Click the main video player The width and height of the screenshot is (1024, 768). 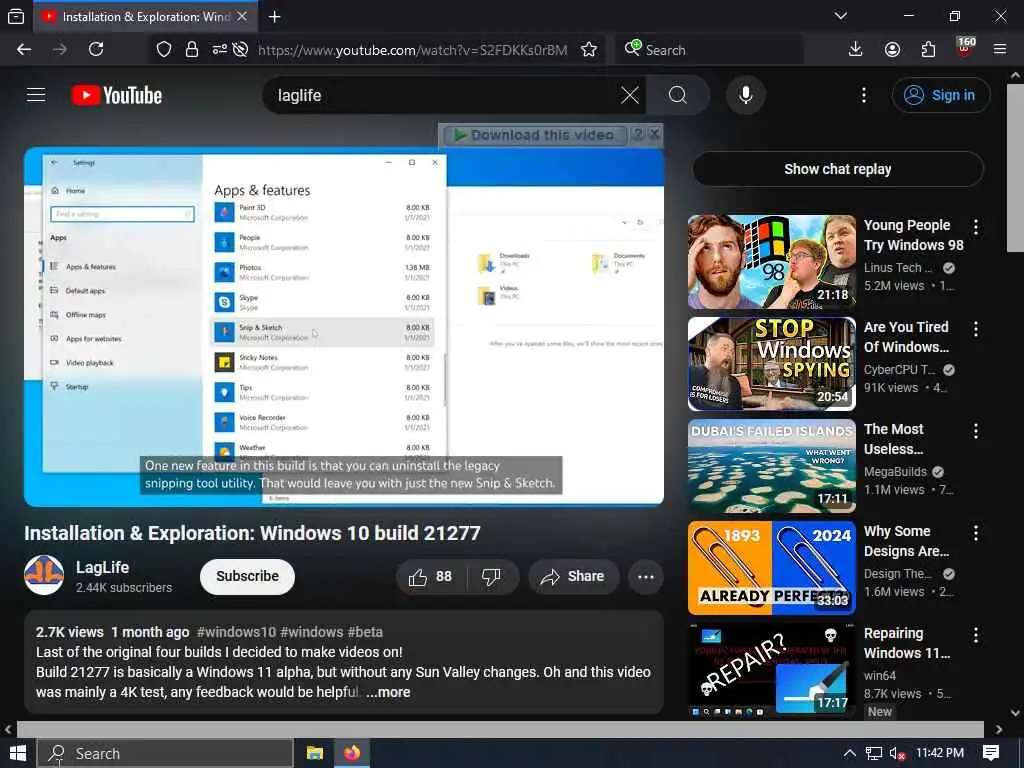click(344, 327)
